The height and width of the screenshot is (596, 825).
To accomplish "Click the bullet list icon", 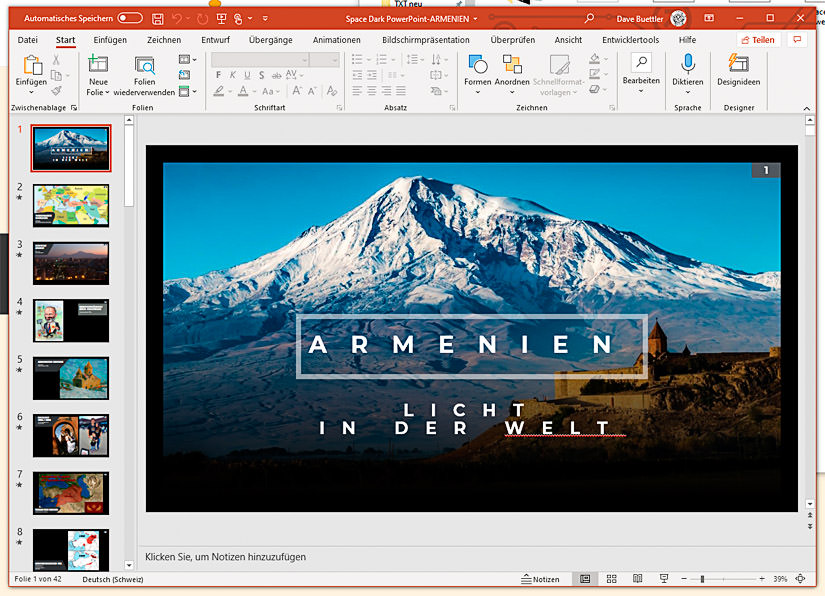I will coord(357,59).
